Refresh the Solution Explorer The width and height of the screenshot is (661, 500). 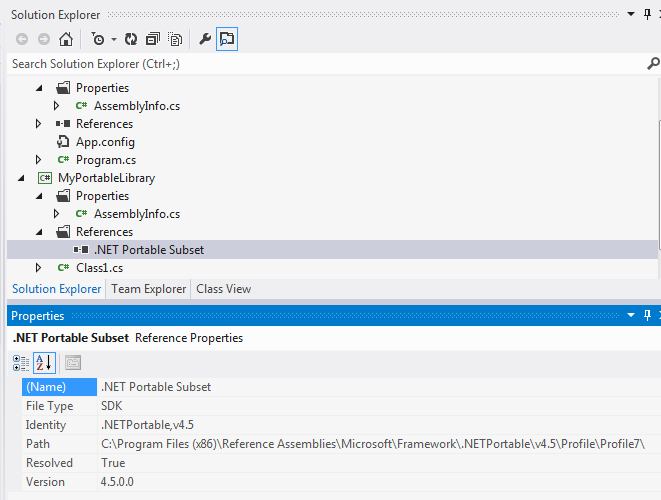tap(131, 39)
